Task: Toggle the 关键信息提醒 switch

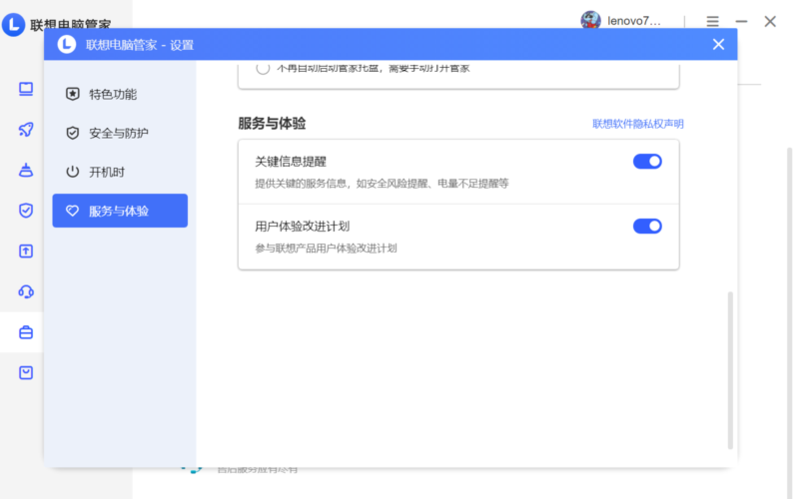Action: 647,161
